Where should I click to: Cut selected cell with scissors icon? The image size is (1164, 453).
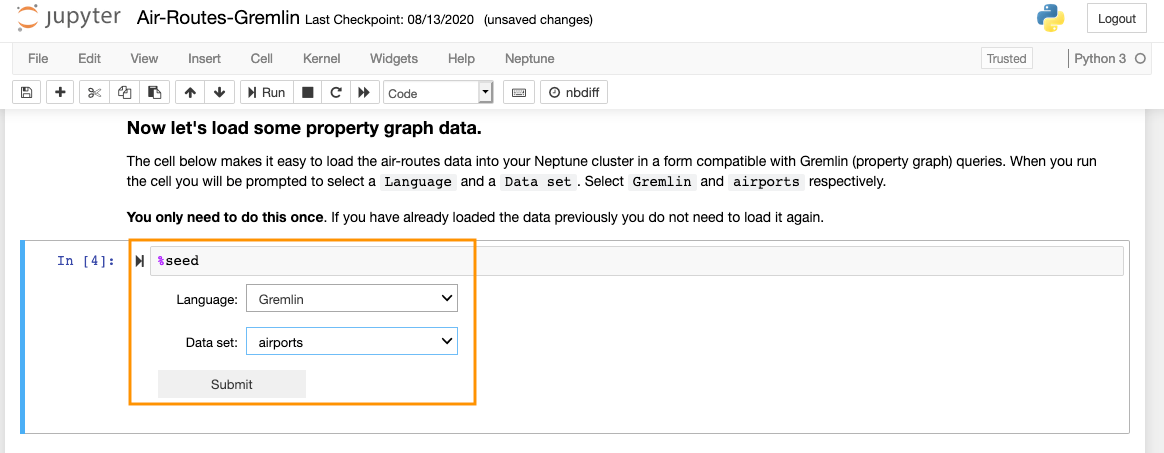pos(94,93)
